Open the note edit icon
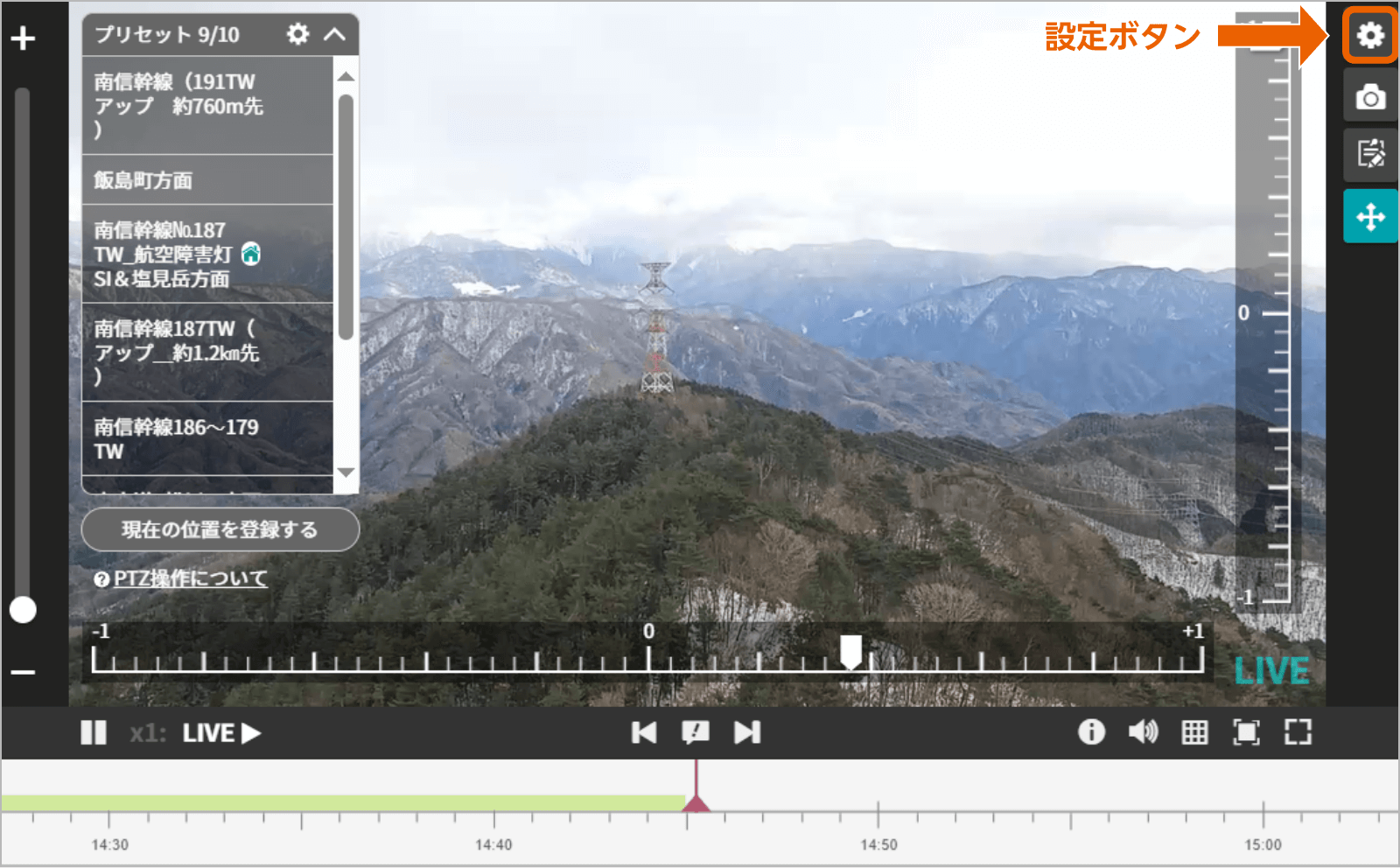Viewport: 1400px width, 868px height. click(x=1370, y=155)
